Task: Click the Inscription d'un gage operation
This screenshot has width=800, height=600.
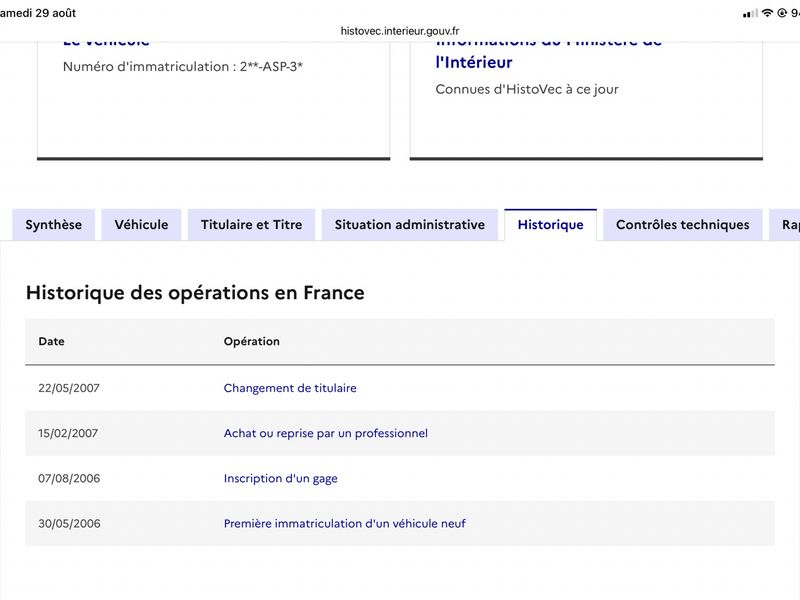Action: coord(281,479)
